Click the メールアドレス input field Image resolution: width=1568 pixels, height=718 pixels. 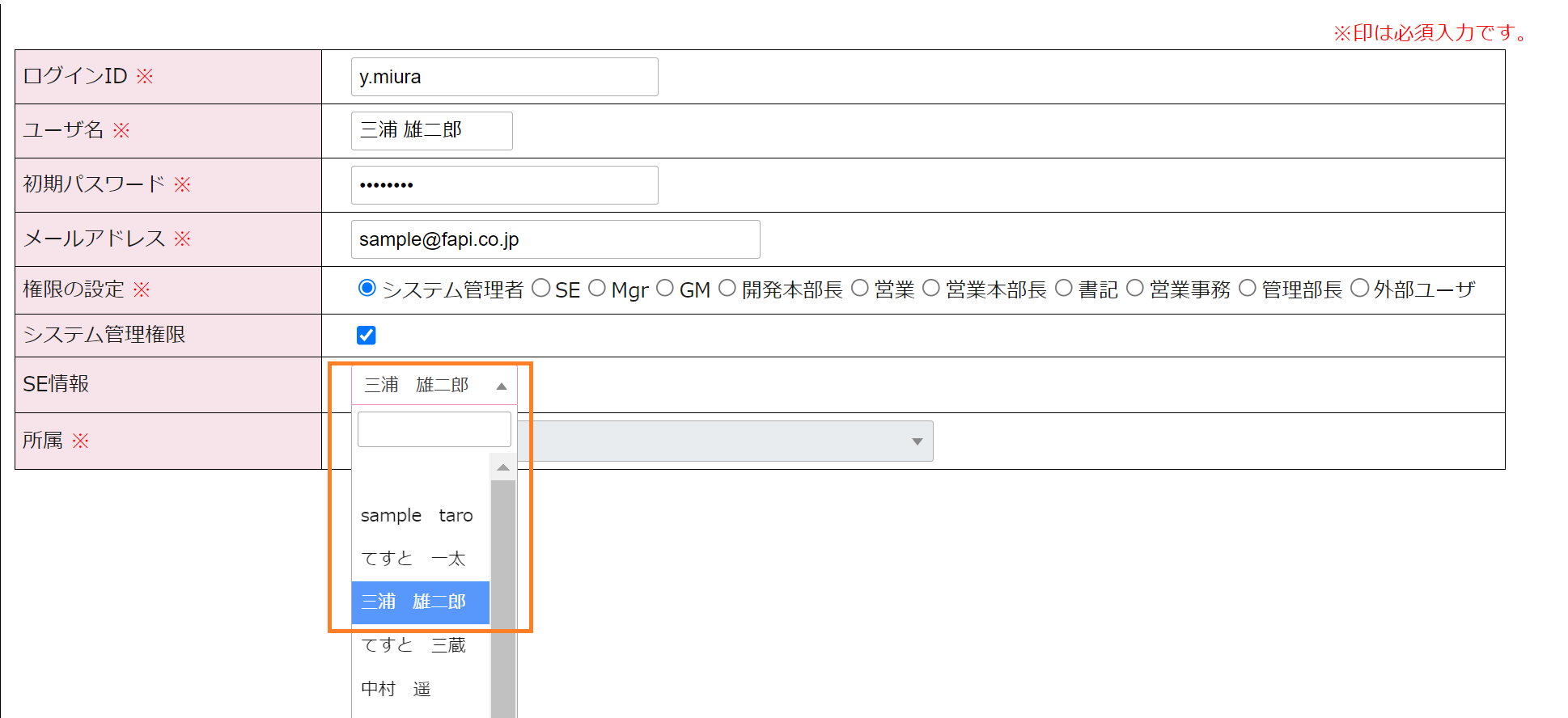[x=555, y=239]
